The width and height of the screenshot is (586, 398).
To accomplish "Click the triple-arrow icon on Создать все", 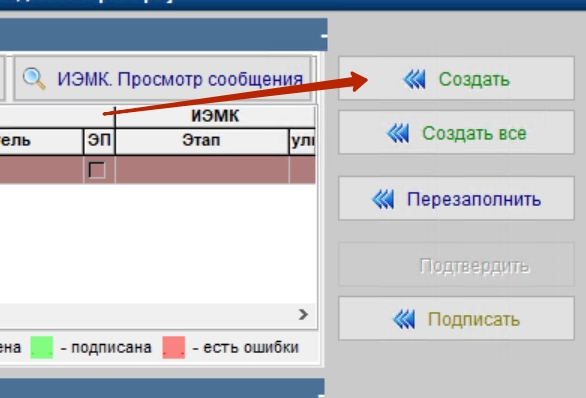I will [398, 133].
